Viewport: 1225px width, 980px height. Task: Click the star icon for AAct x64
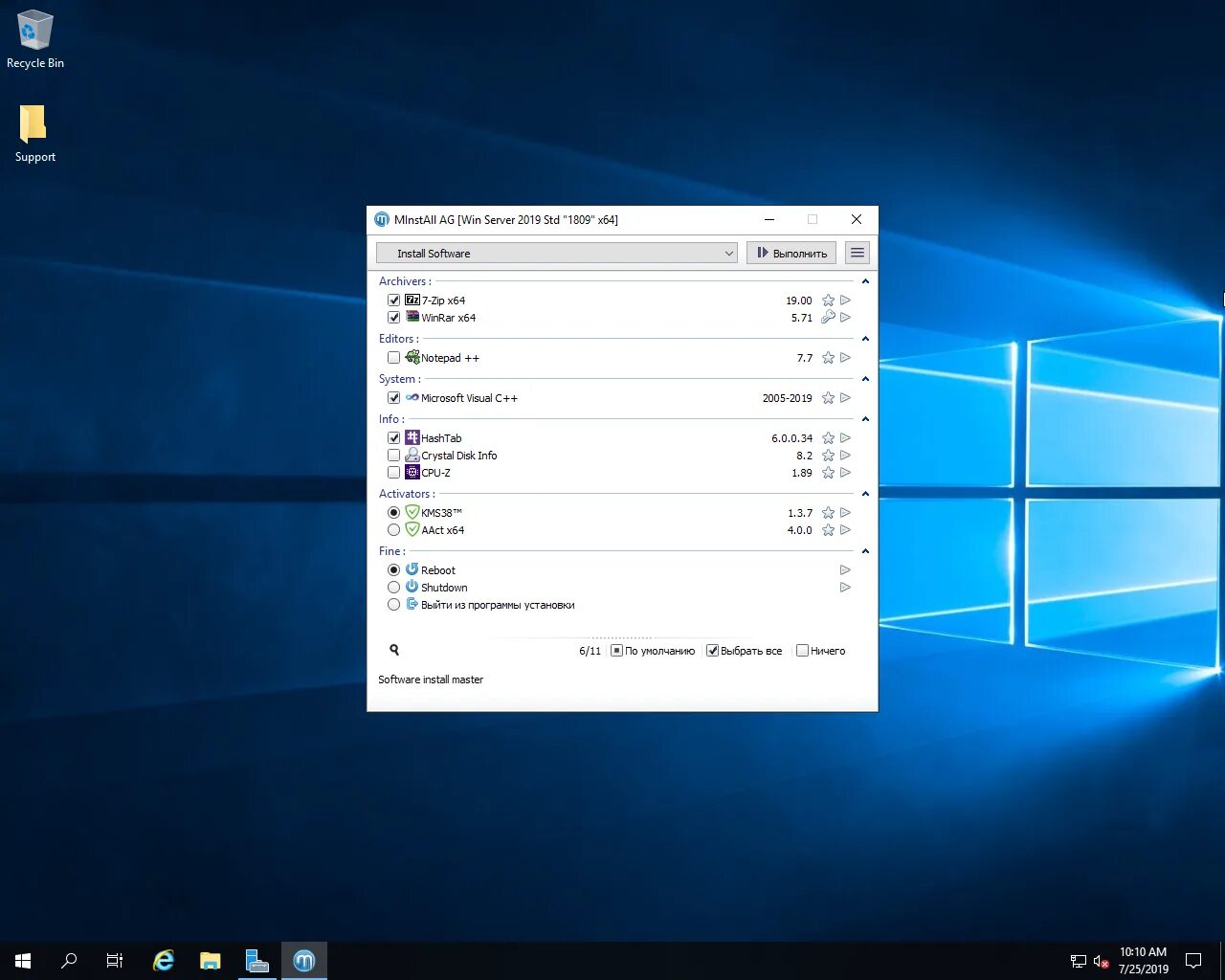click(x=828, y=530)
